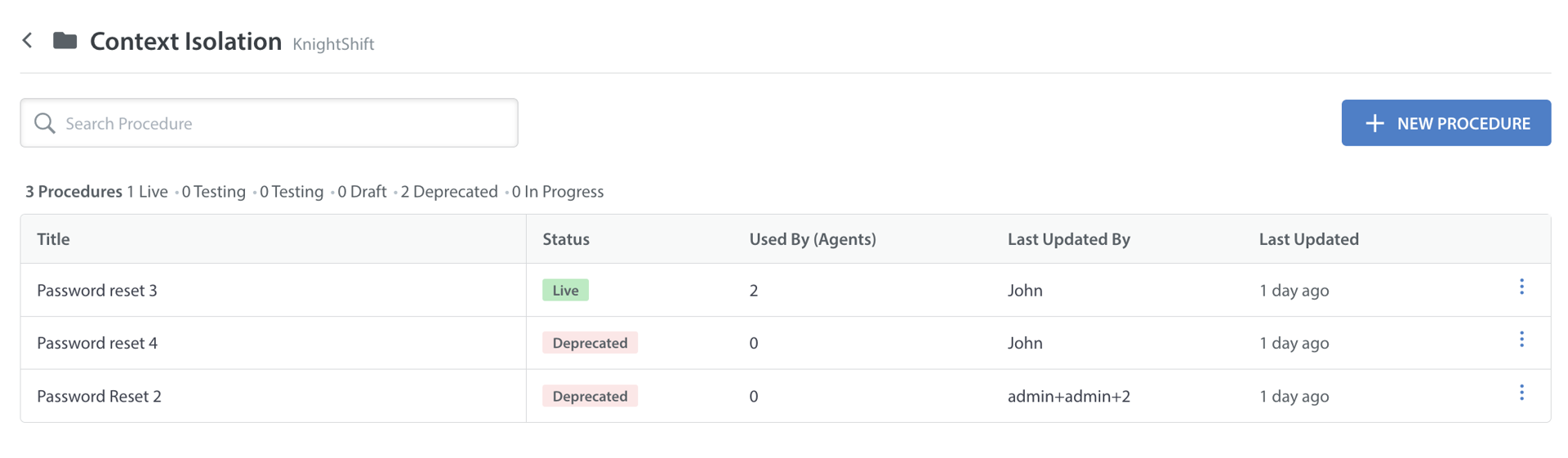Open the Password reset 3 procedure
The width and height of the screenshot is (1568, 458).
97,291
